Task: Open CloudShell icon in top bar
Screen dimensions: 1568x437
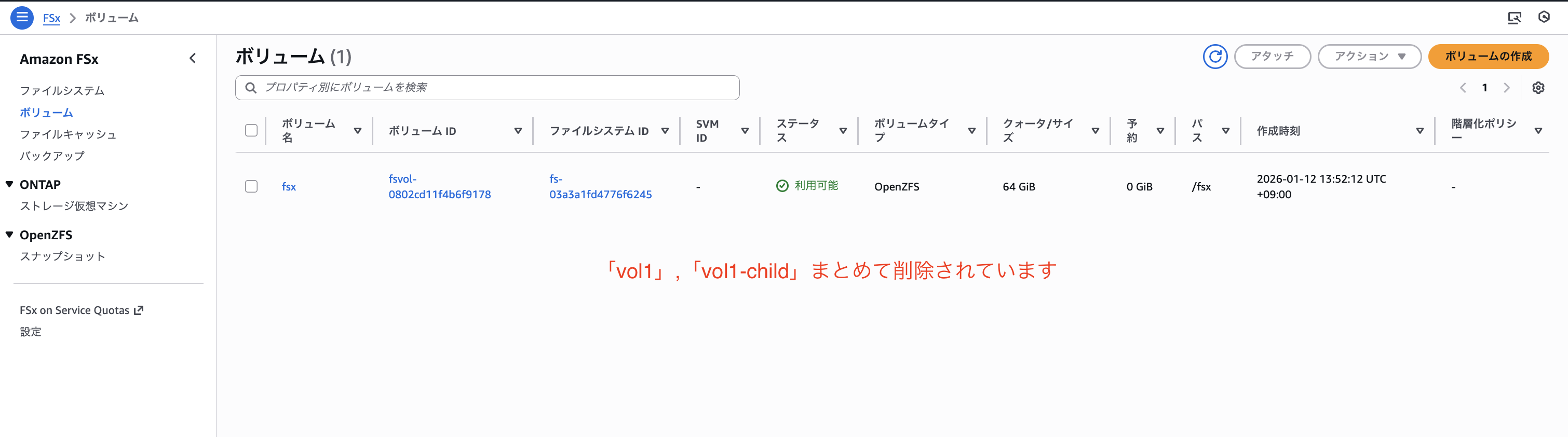Action: [1514, 18]
